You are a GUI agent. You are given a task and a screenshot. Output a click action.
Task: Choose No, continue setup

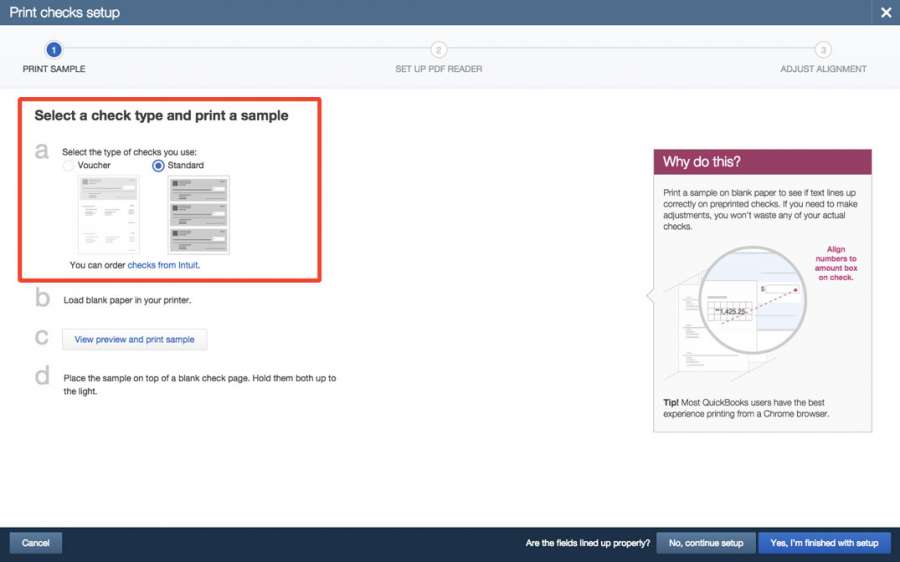(x=706, y=543)
